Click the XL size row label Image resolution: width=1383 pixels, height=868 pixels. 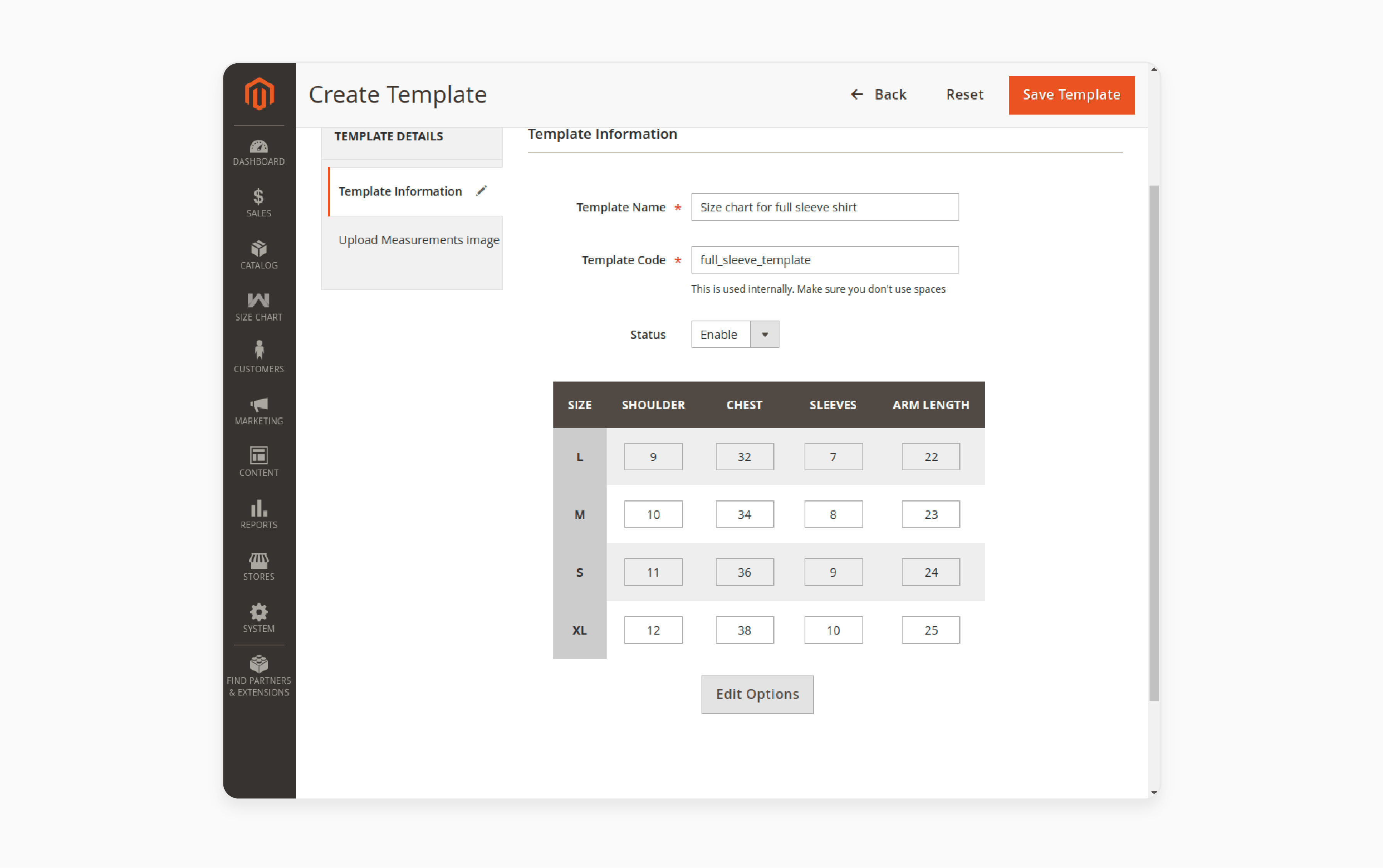[579, 630]
